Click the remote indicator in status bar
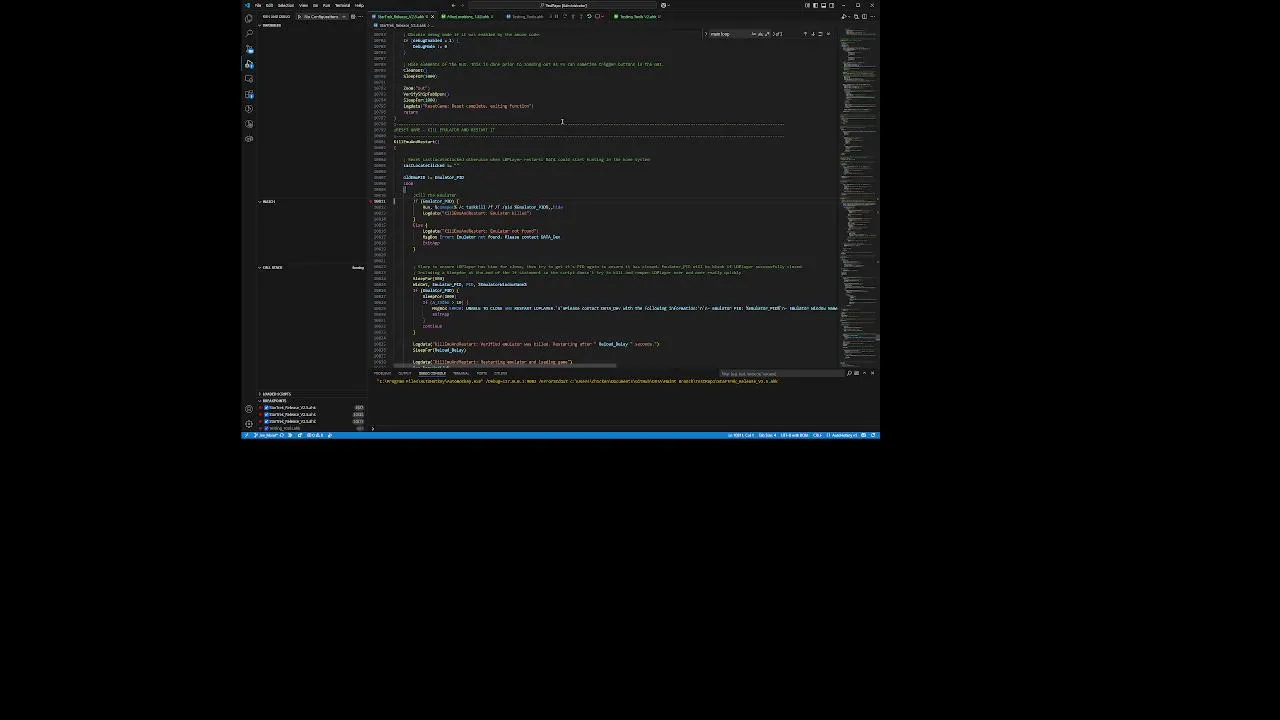The image size is (1280, 720). (247, 435)
